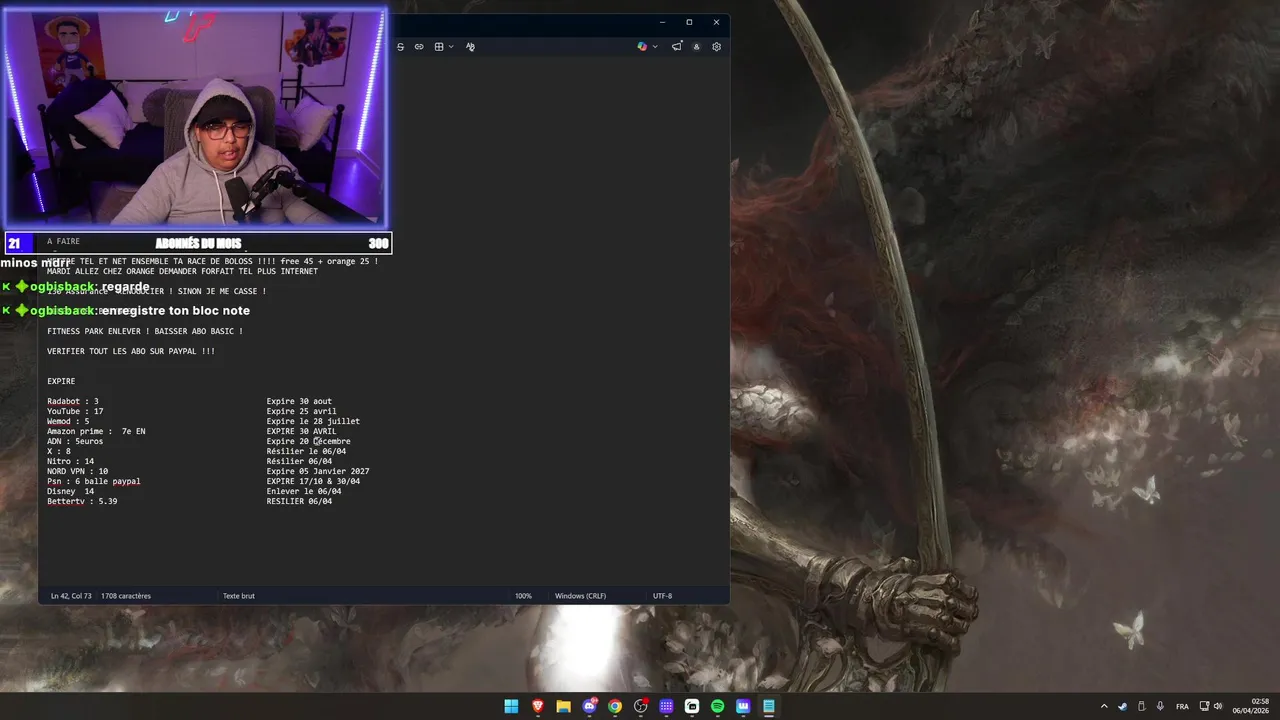Image resolution: width=1280 pixels, height=720 pixels.
Task: Toggle strikethrough formatting in Notepad toolbar
Action: [401, 47]
